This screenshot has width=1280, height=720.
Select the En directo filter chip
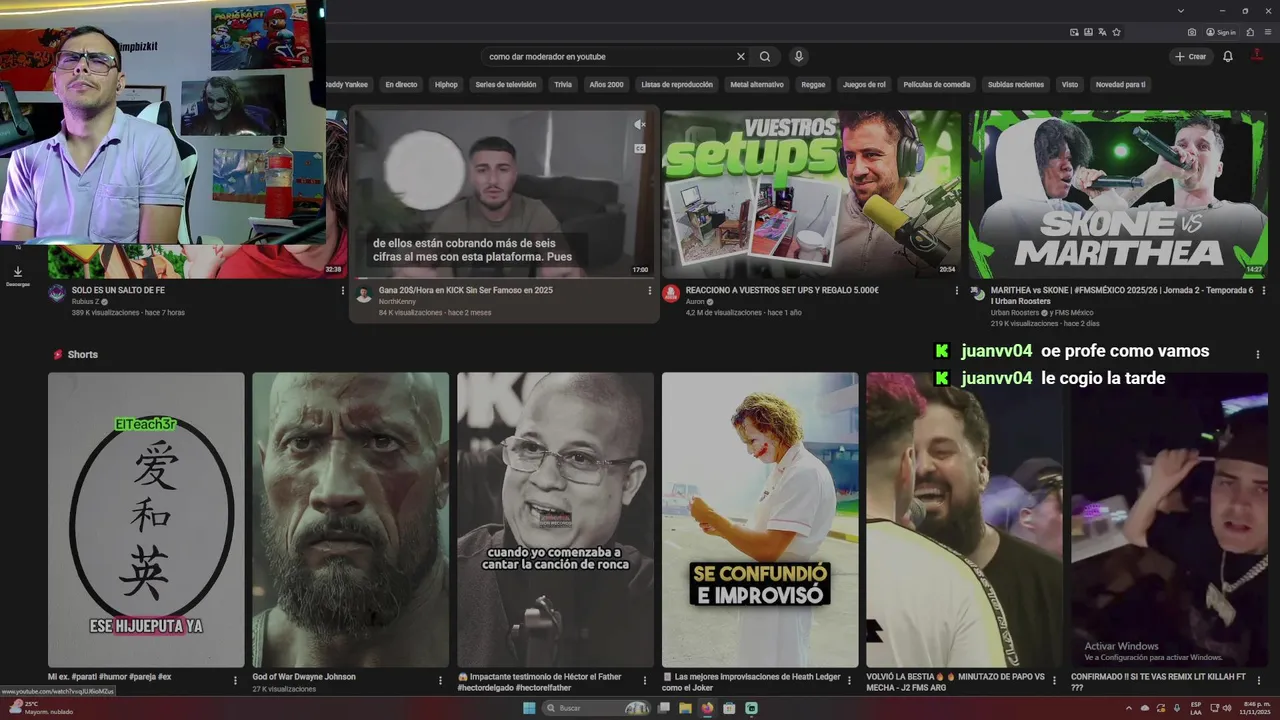tap(401, 85)
